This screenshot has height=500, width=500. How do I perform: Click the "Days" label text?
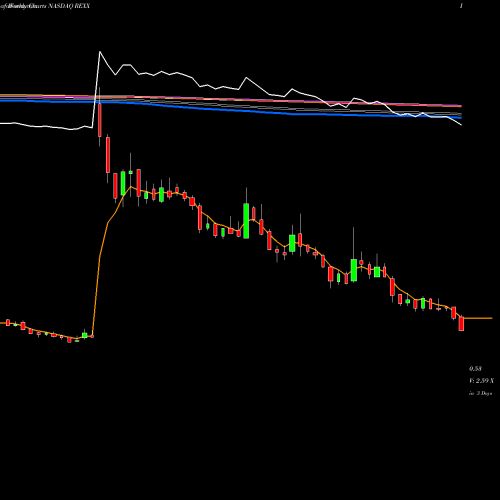[x=487, y=393]
